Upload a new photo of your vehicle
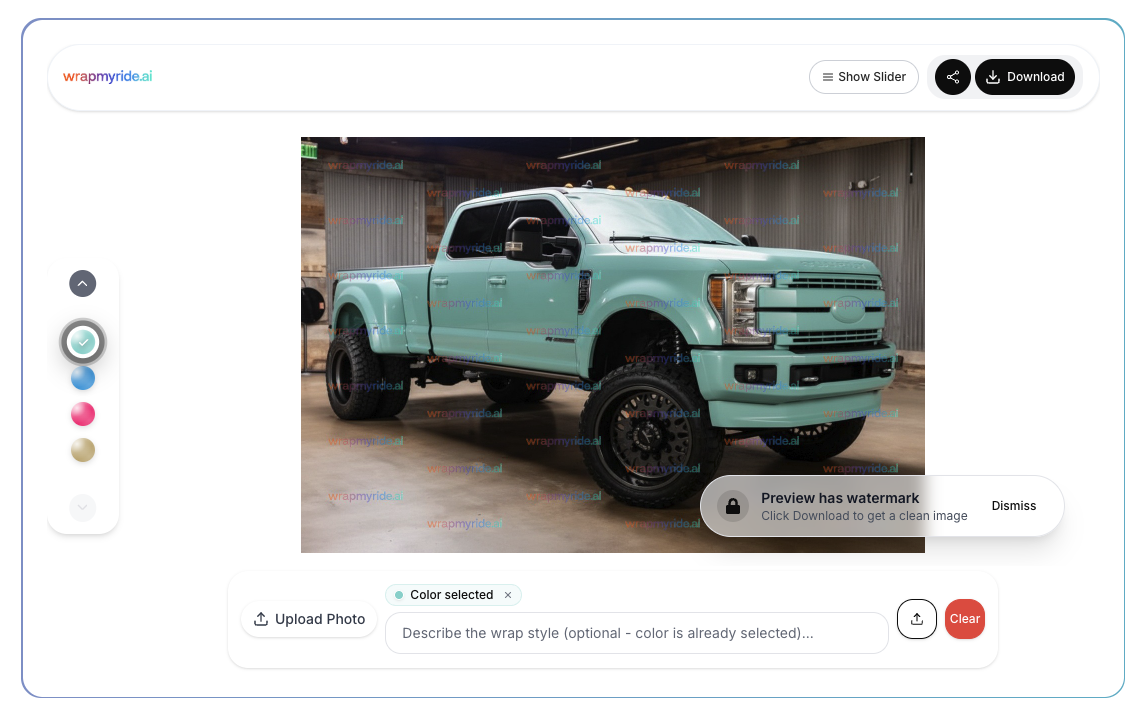 pyautogui.click(x=308, y=619)
